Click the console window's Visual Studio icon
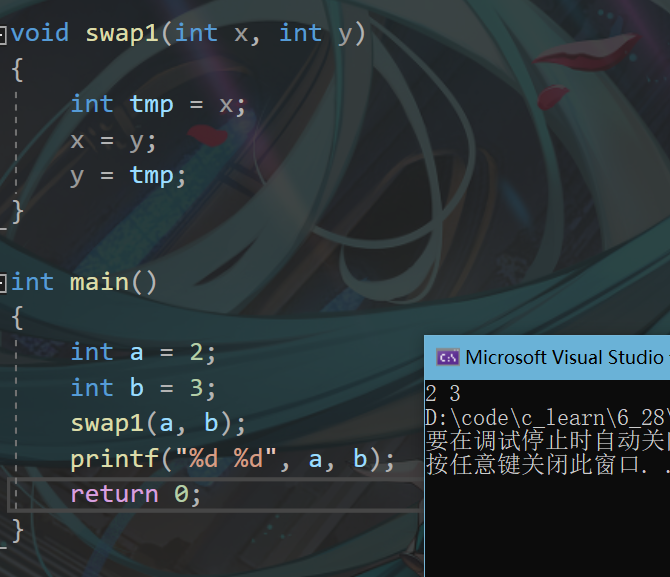The image size is (670, 577). (x=447, y=357)
